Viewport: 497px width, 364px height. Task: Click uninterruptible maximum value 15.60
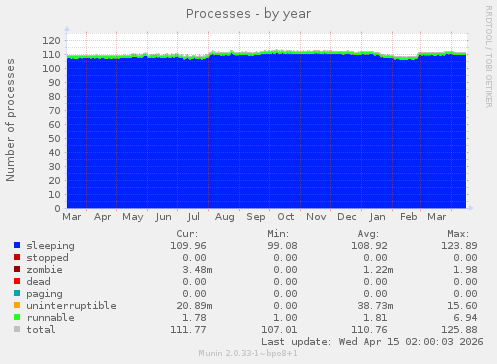tap(462, 306)
